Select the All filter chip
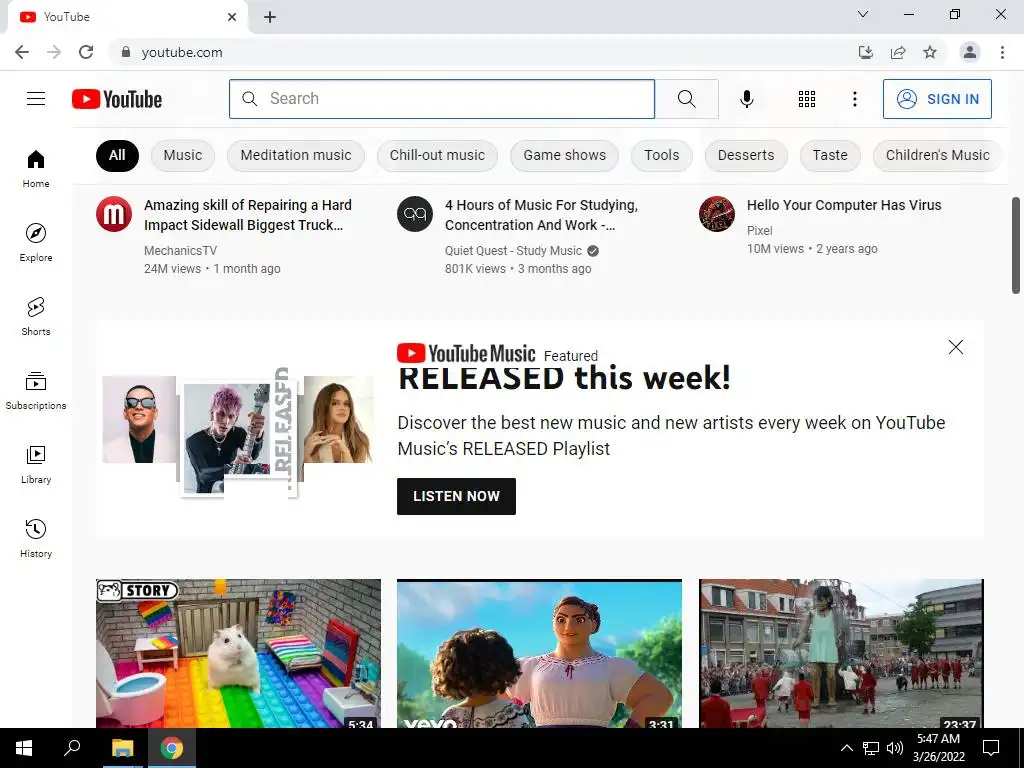 pos(117,155)
